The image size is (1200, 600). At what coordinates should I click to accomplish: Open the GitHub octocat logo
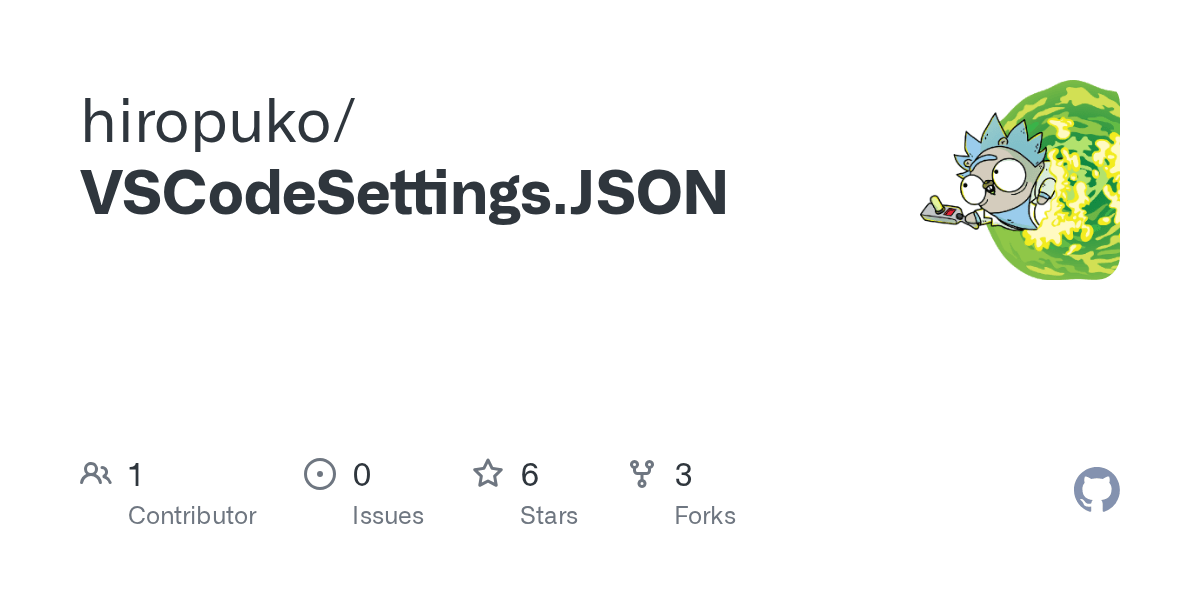click(x=1097, y=490)
